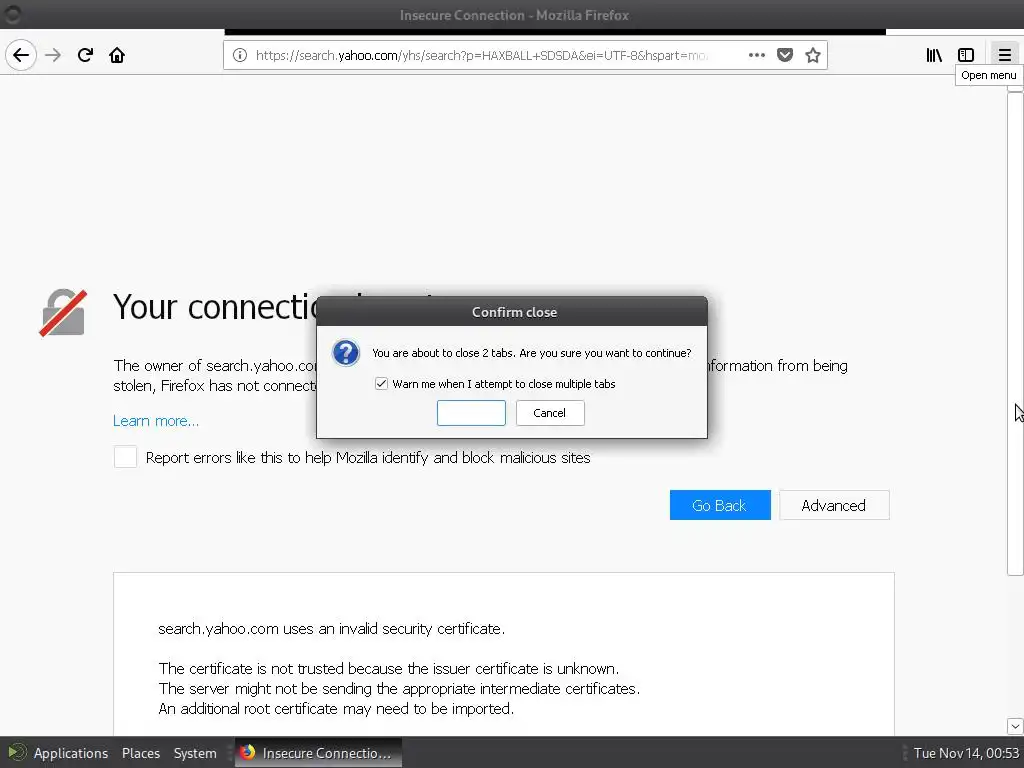Cancel the Confirm close dialog
The image size is (1024, 768).
coord(550,413)
